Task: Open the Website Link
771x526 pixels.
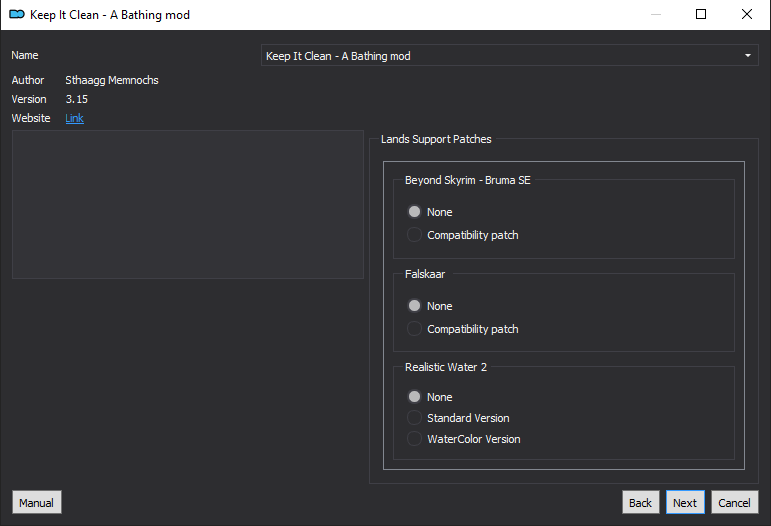Action: coord(74,118)
